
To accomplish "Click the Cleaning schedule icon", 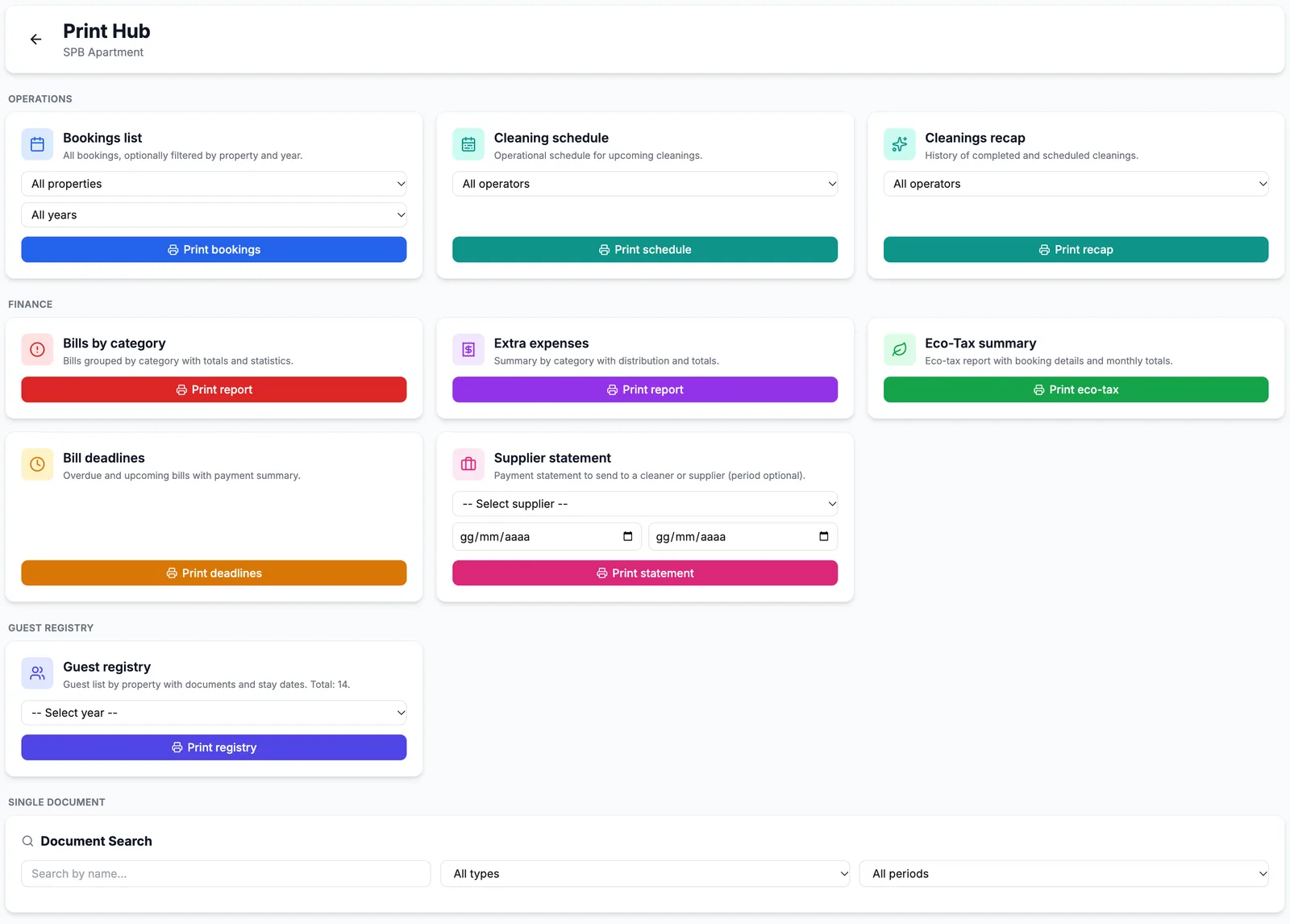I will [x=468, y=144].
